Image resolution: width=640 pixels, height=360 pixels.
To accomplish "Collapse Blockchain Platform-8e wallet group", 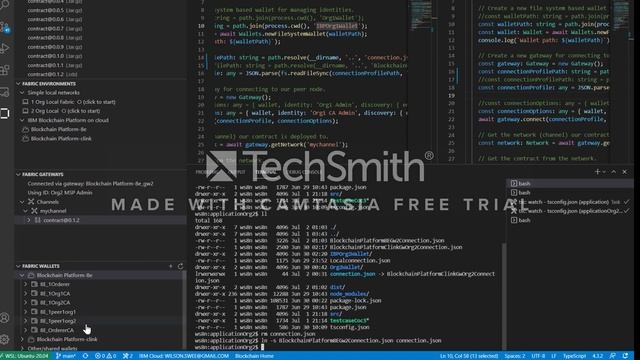I will tap(22, 275).
